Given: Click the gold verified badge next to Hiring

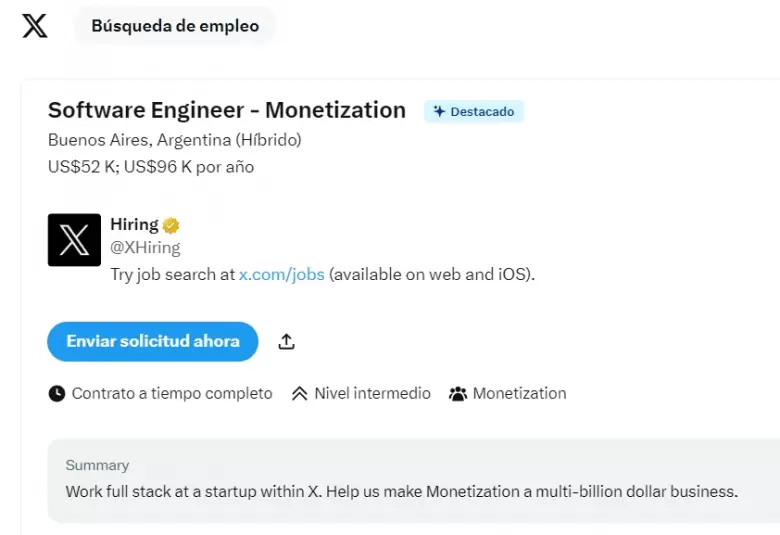Looking at the screenshot, I should tap(171, 226).
